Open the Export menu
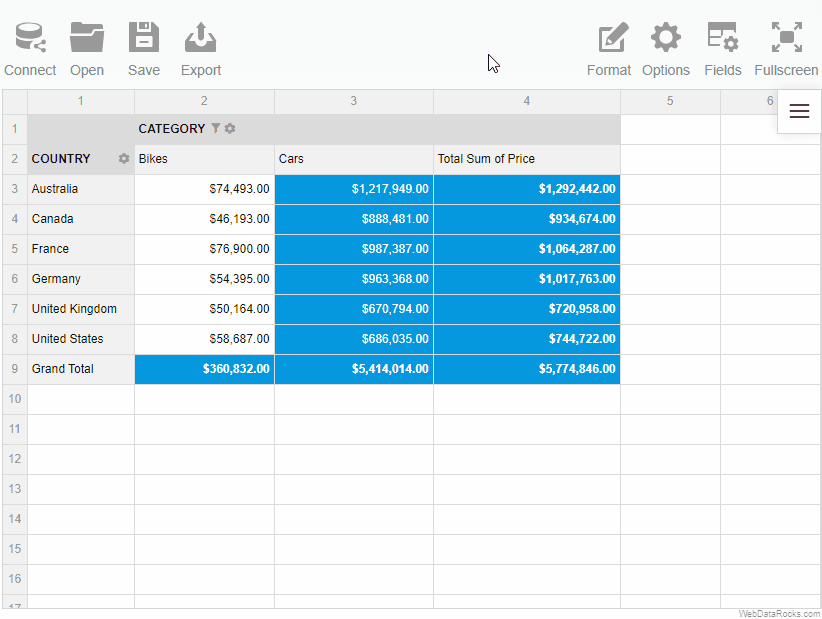822x619 pixels. click(x=201, y=38)
